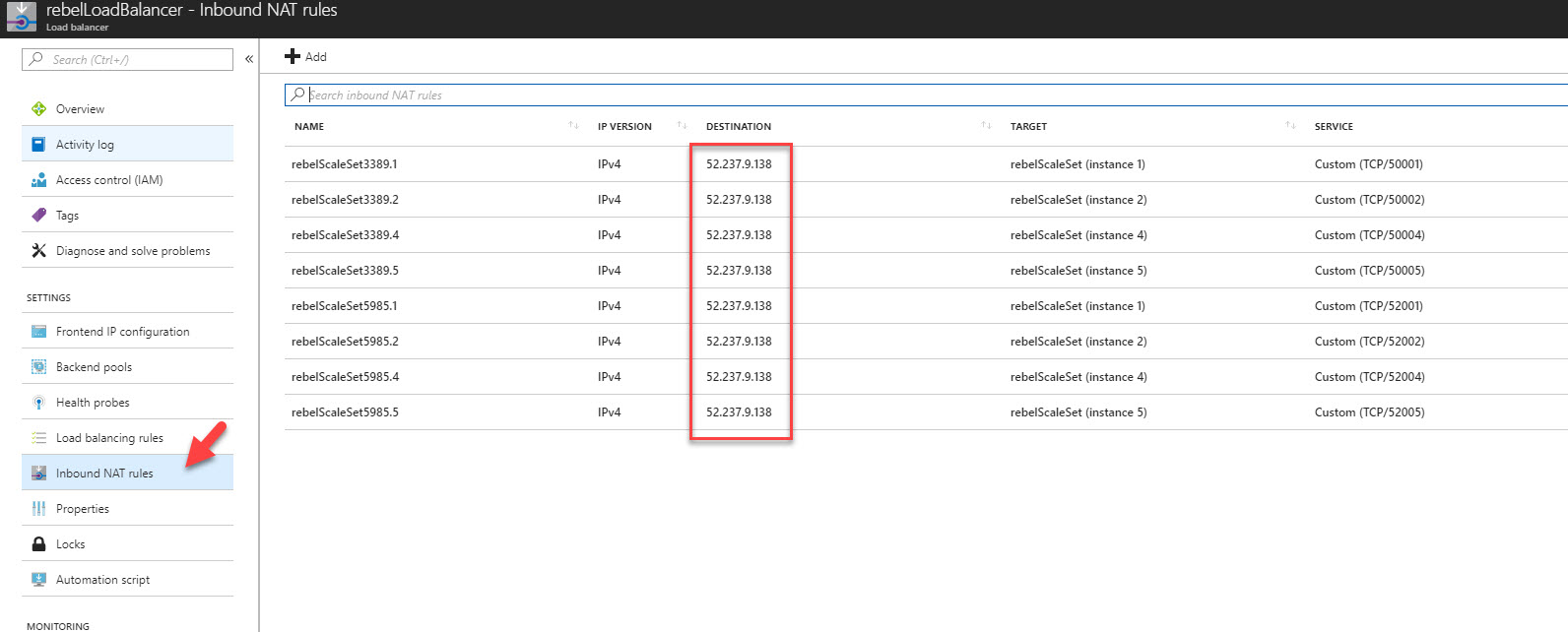Click Custom (TCP/50004) service cell

1369,235
